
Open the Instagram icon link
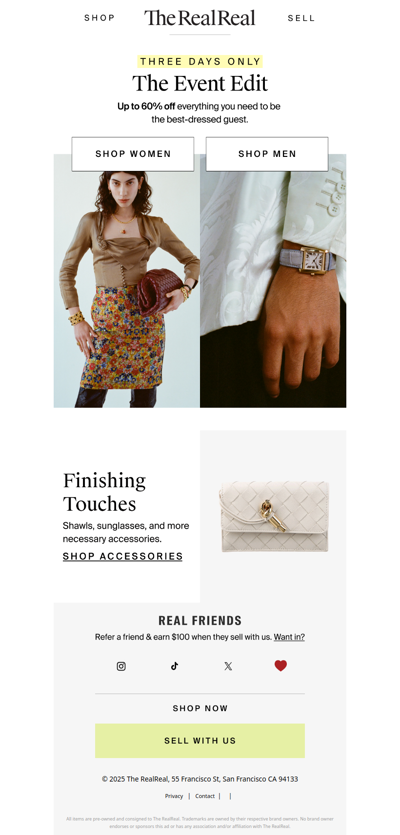tap(121, 666)
